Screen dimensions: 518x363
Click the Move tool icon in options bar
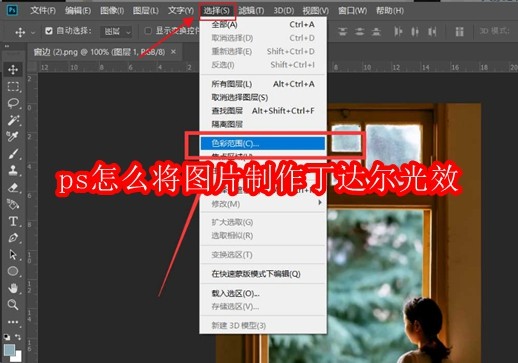pyautogui.click(x=20, y=32)
